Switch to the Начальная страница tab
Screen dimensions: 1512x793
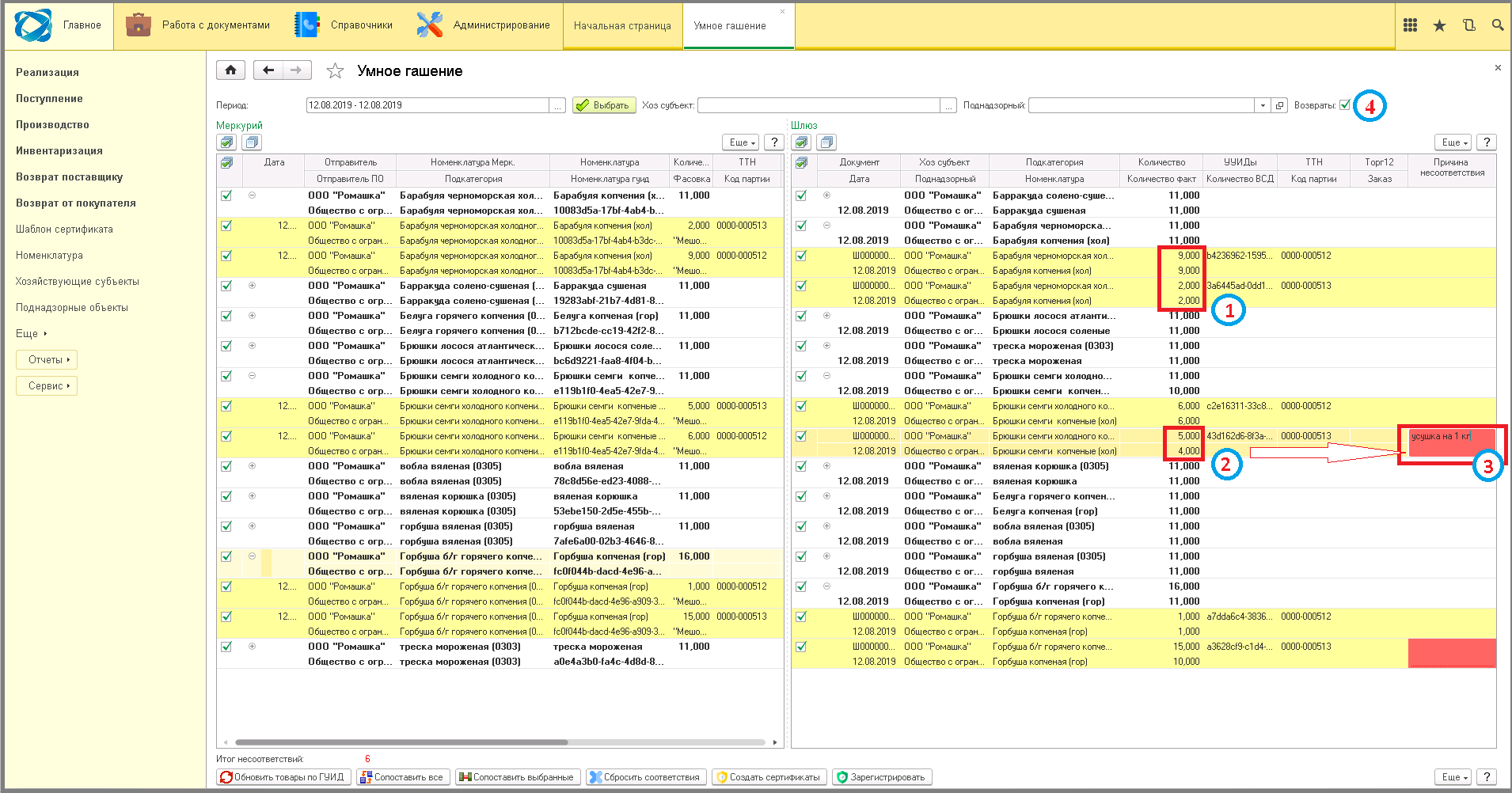pyautogui.click(x=622, y=25)
